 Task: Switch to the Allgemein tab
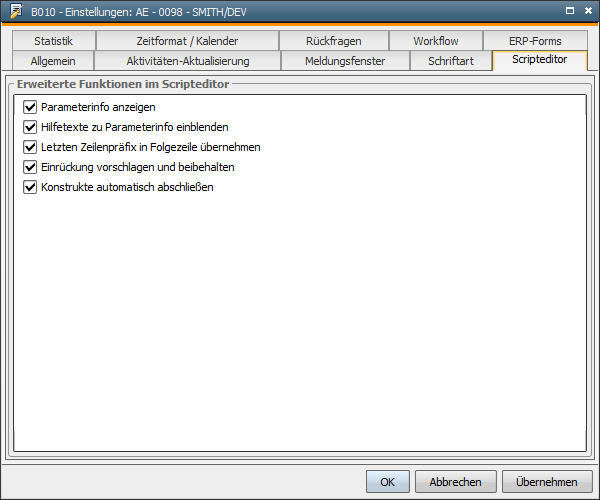point(53,61)
